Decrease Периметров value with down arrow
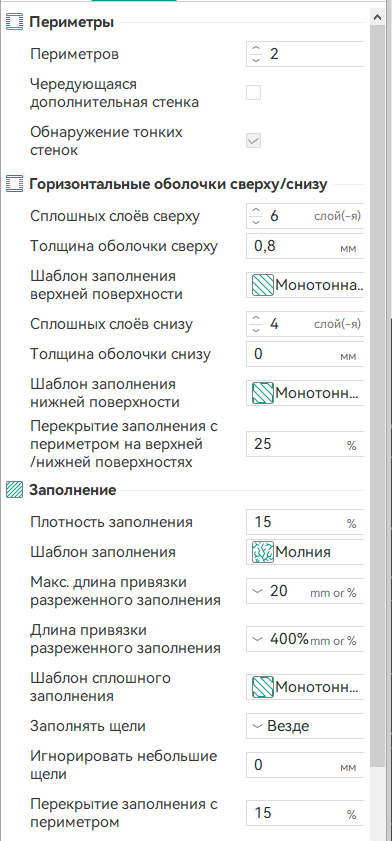The width and height of the screenshot is (392, 841). (256, 60)
